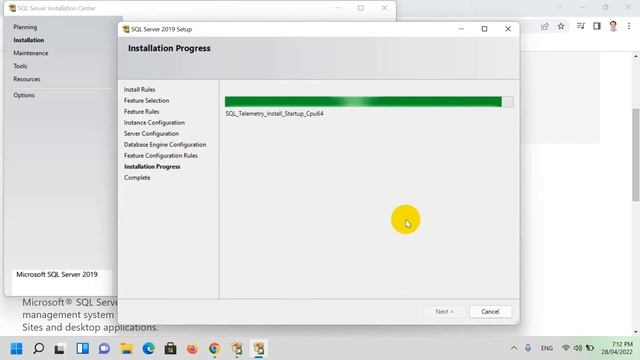Open Wi-Fi network tray icon

[566, 348]
